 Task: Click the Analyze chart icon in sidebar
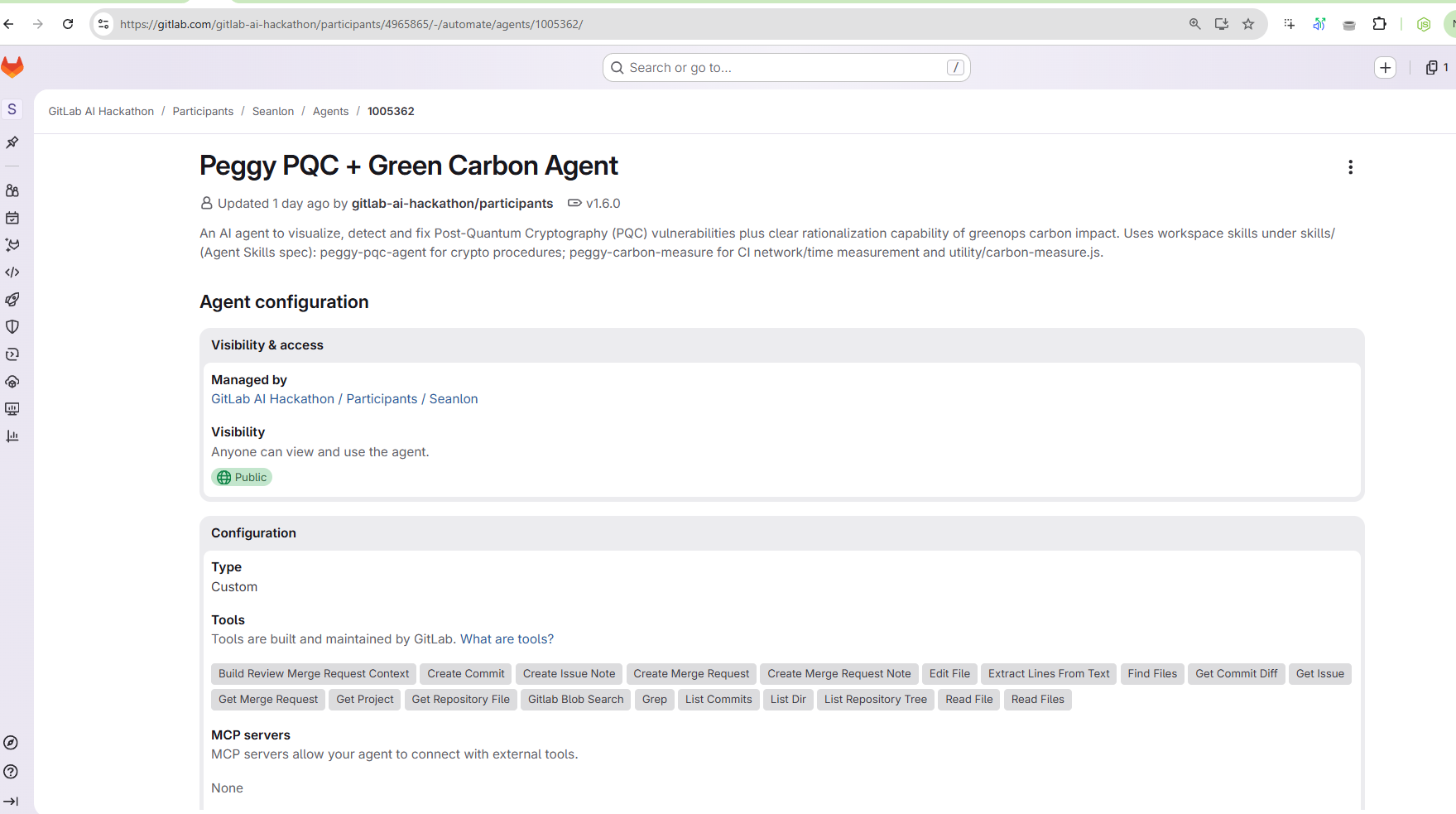click(x=12, y=436)
